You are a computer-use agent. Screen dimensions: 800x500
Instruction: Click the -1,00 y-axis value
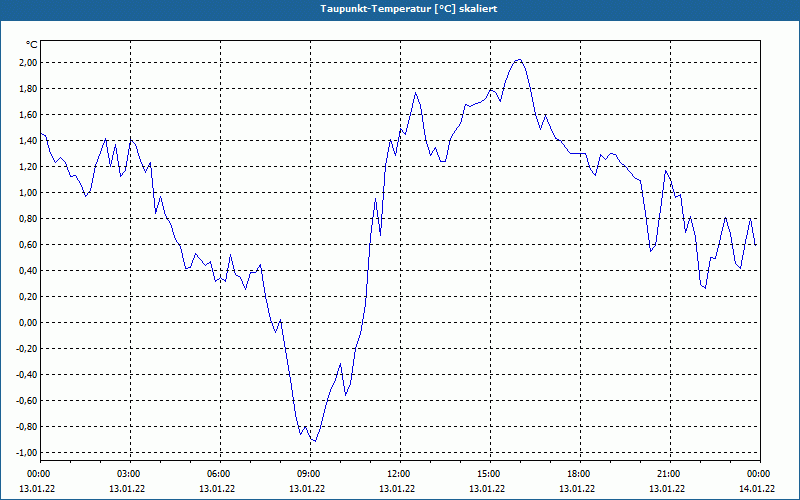pyautogui.click(x=26, y=453)
